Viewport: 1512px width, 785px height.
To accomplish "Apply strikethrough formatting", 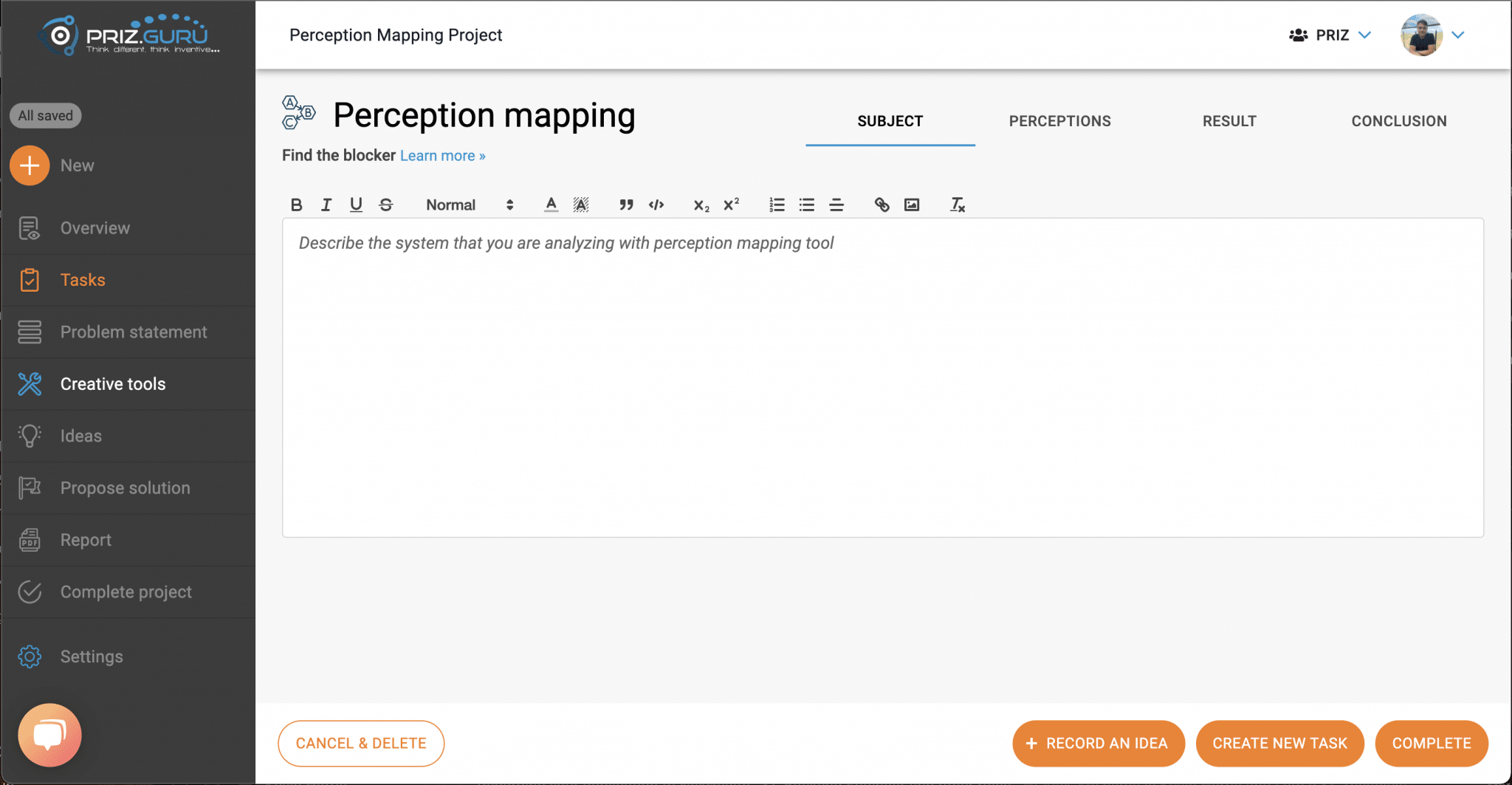I will 386,205.
